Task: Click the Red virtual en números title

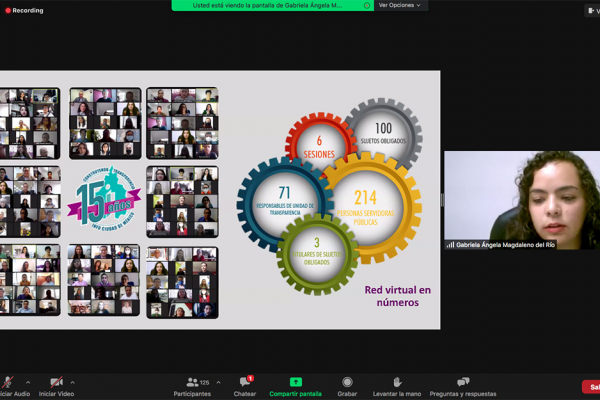Action: pos(398,296)
